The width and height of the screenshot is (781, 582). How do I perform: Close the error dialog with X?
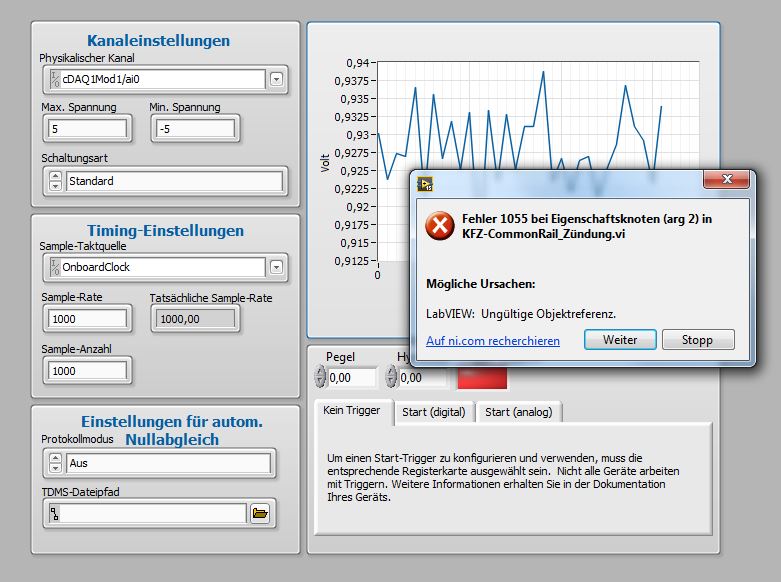(727, 179)
